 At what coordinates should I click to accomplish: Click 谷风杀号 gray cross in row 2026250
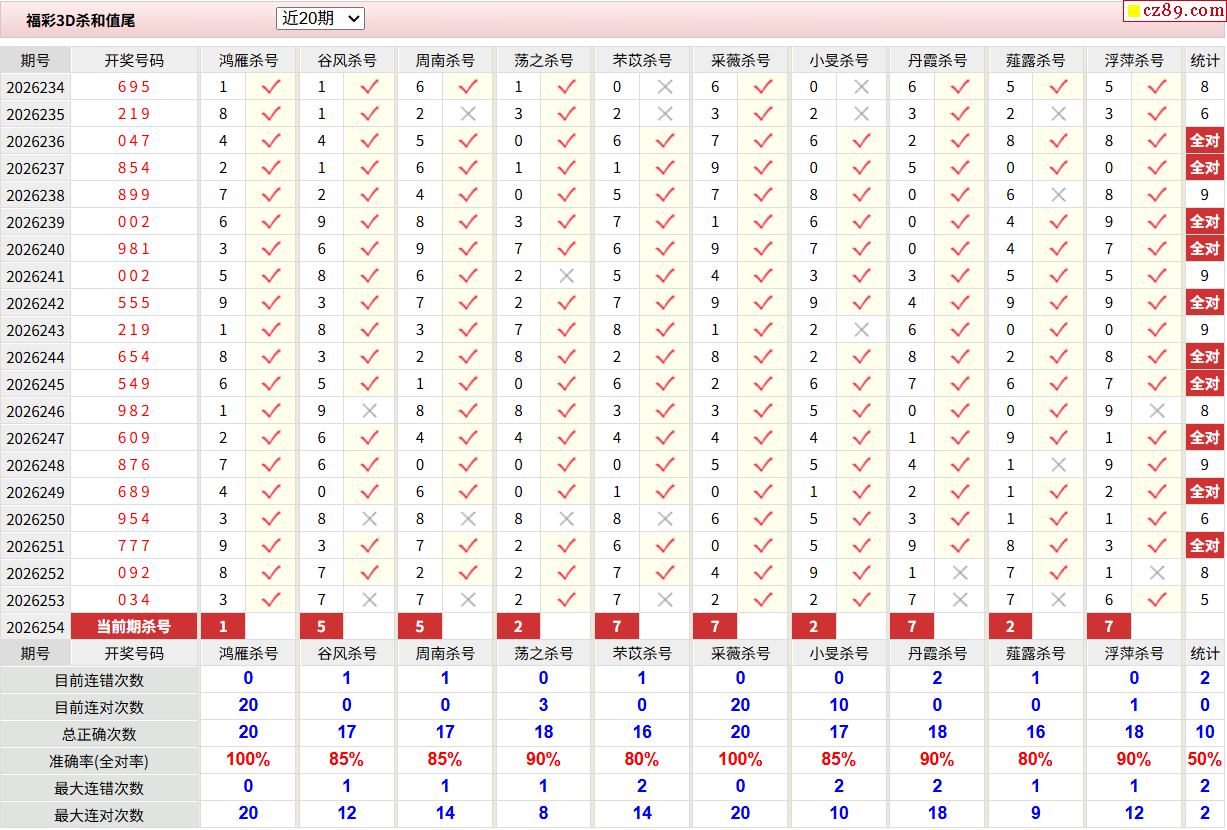coord(370,519)
